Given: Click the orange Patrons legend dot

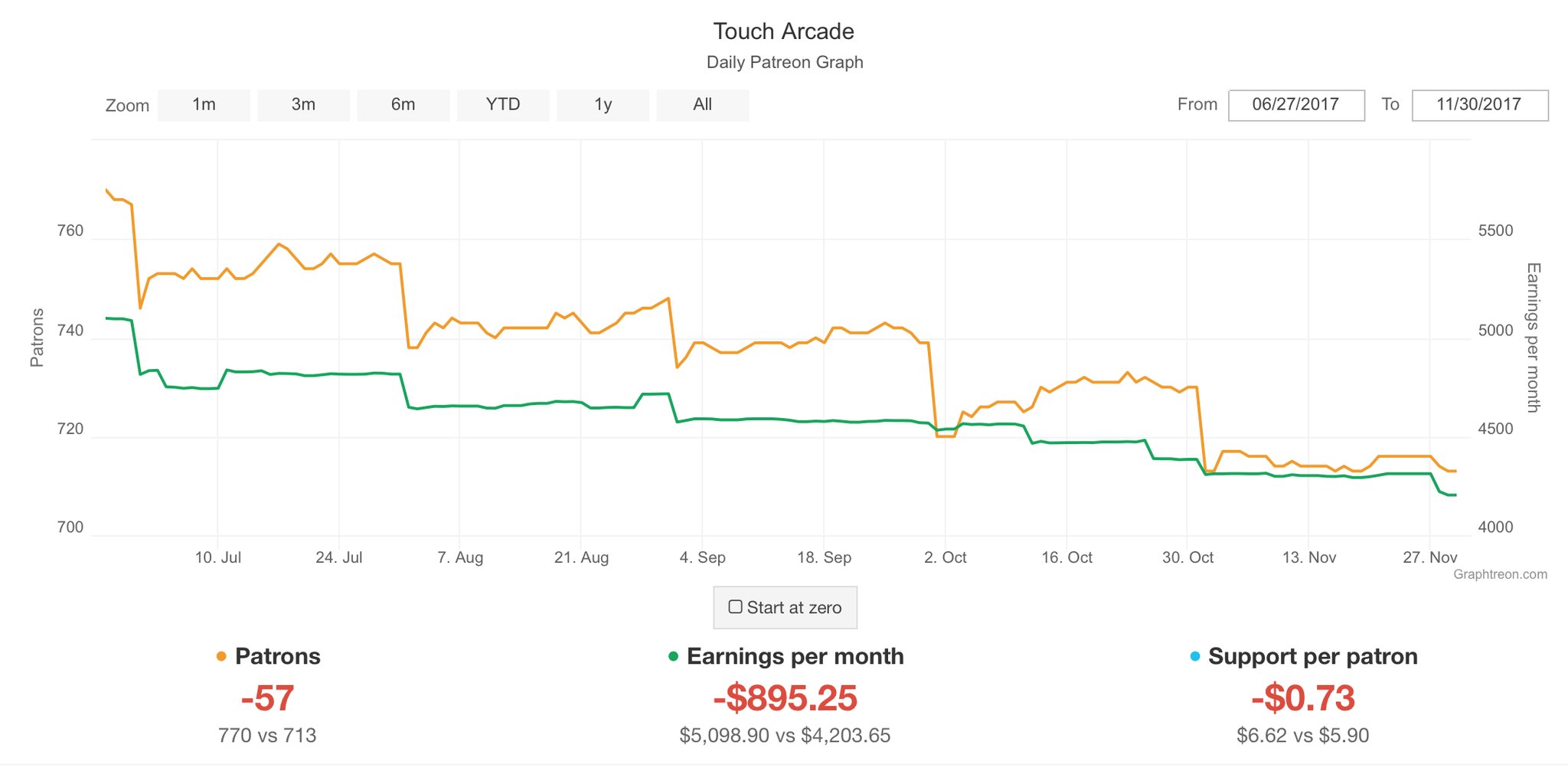Looking at the screenshot, I should pos(221,656).
